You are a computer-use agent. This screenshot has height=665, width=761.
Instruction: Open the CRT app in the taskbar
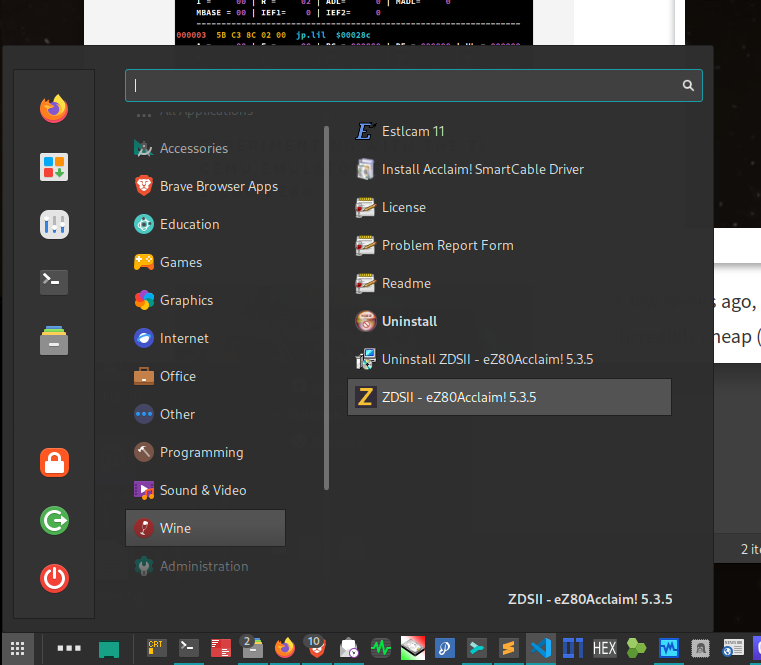click(156, 648)
